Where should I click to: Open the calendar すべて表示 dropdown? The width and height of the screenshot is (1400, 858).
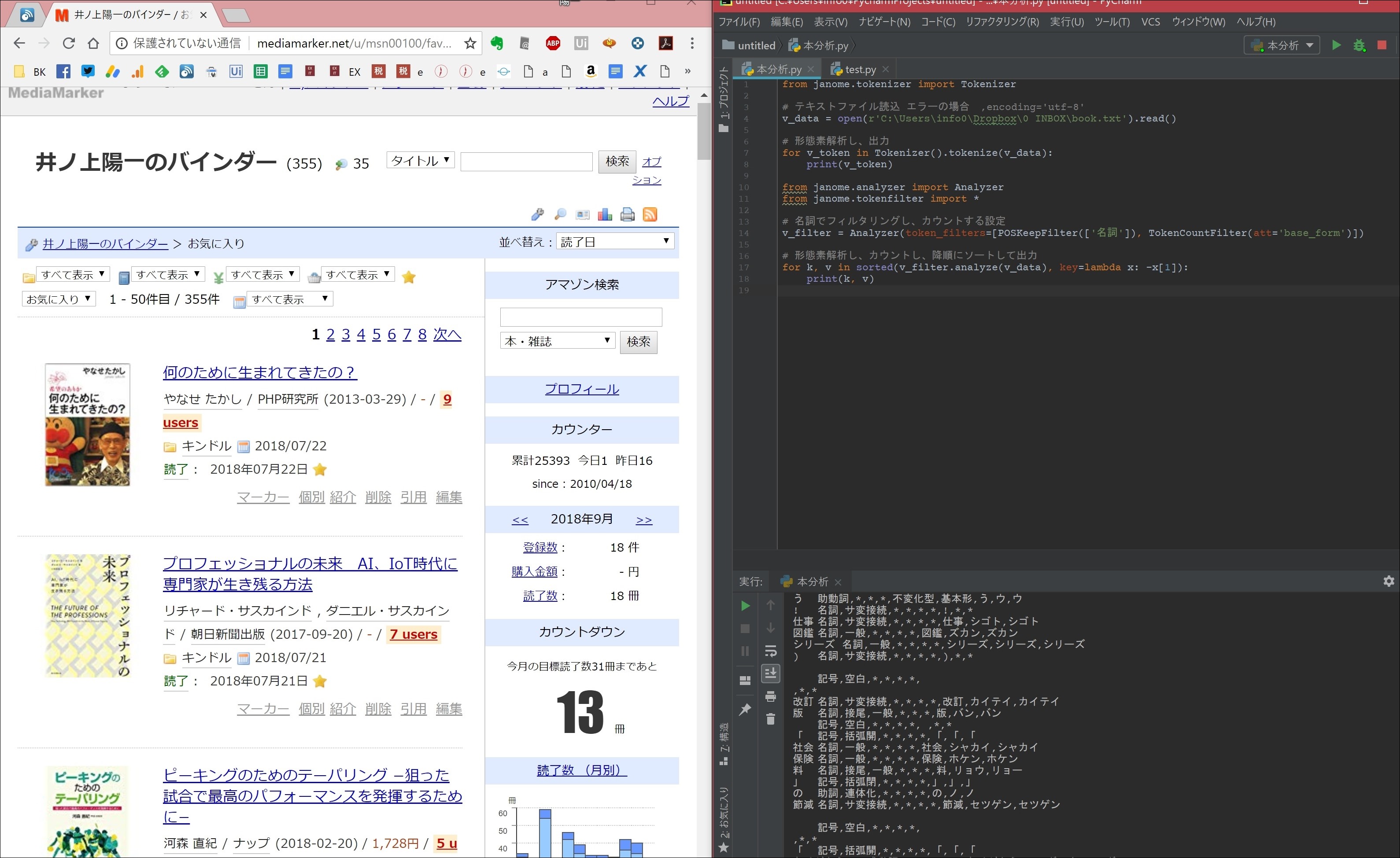click(290, 298)
